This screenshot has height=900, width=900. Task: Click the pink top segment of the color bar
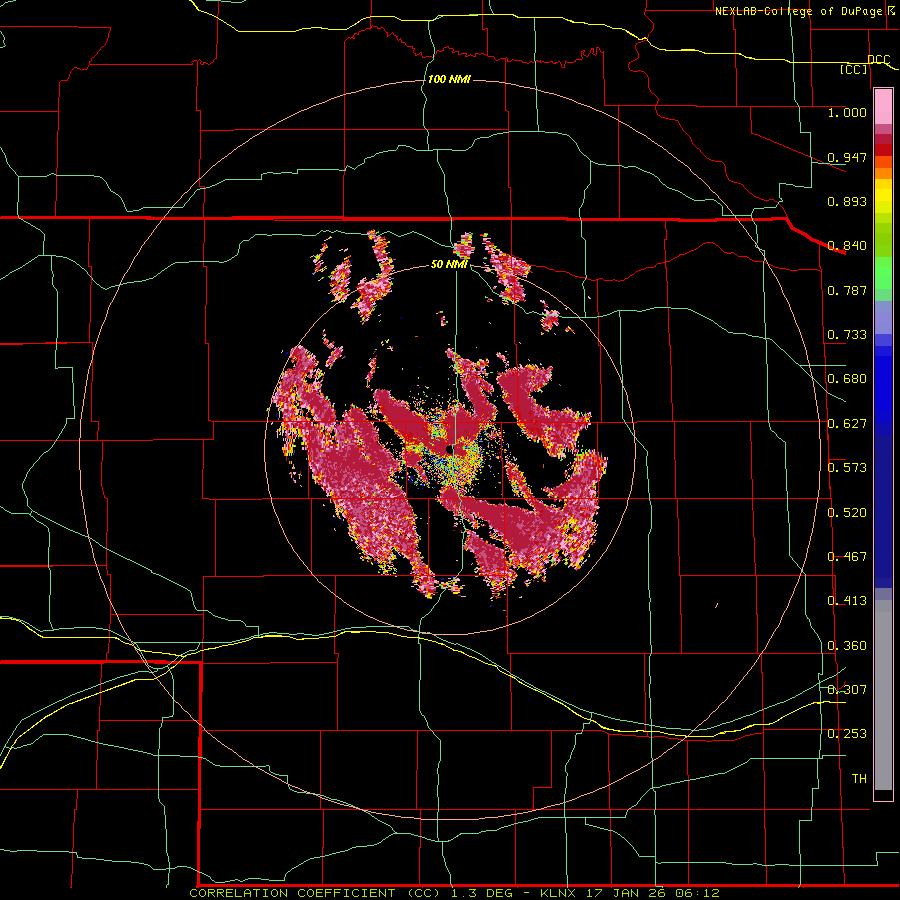[x=883, y=106]
